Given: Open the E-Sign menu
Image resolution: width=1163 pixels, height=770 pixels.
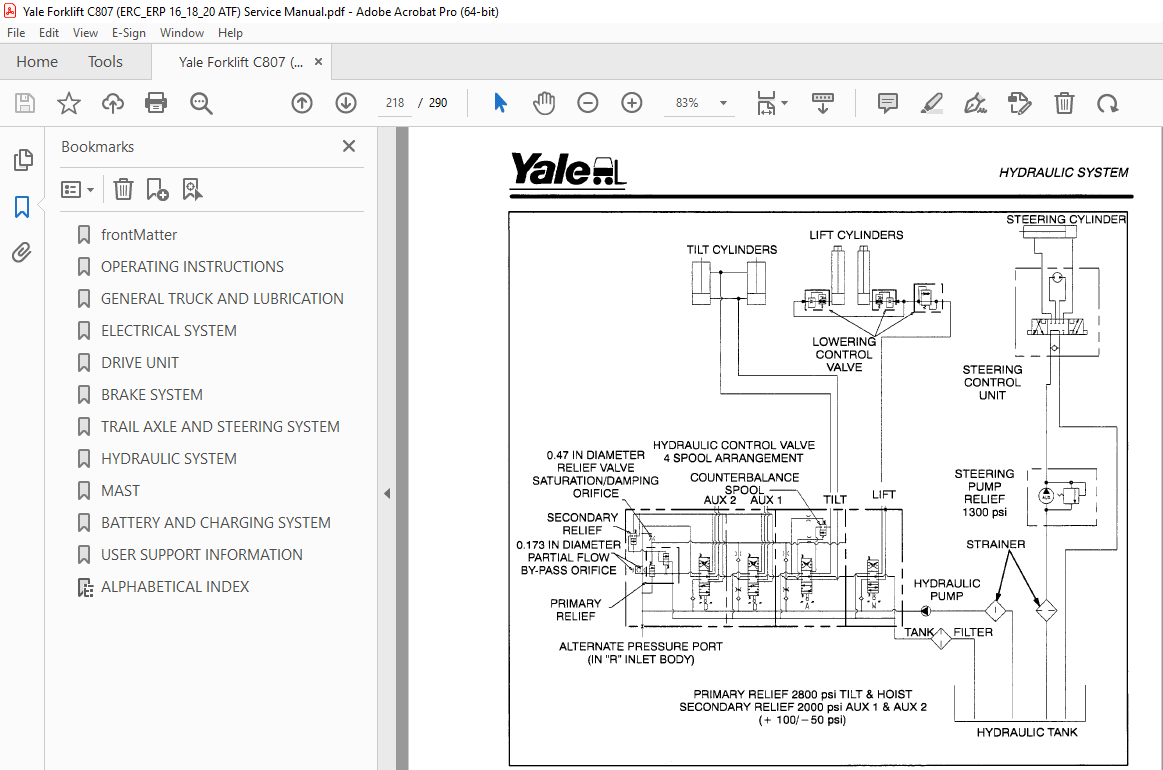Looking at the screenshot, I should click(x=128, y=33).
